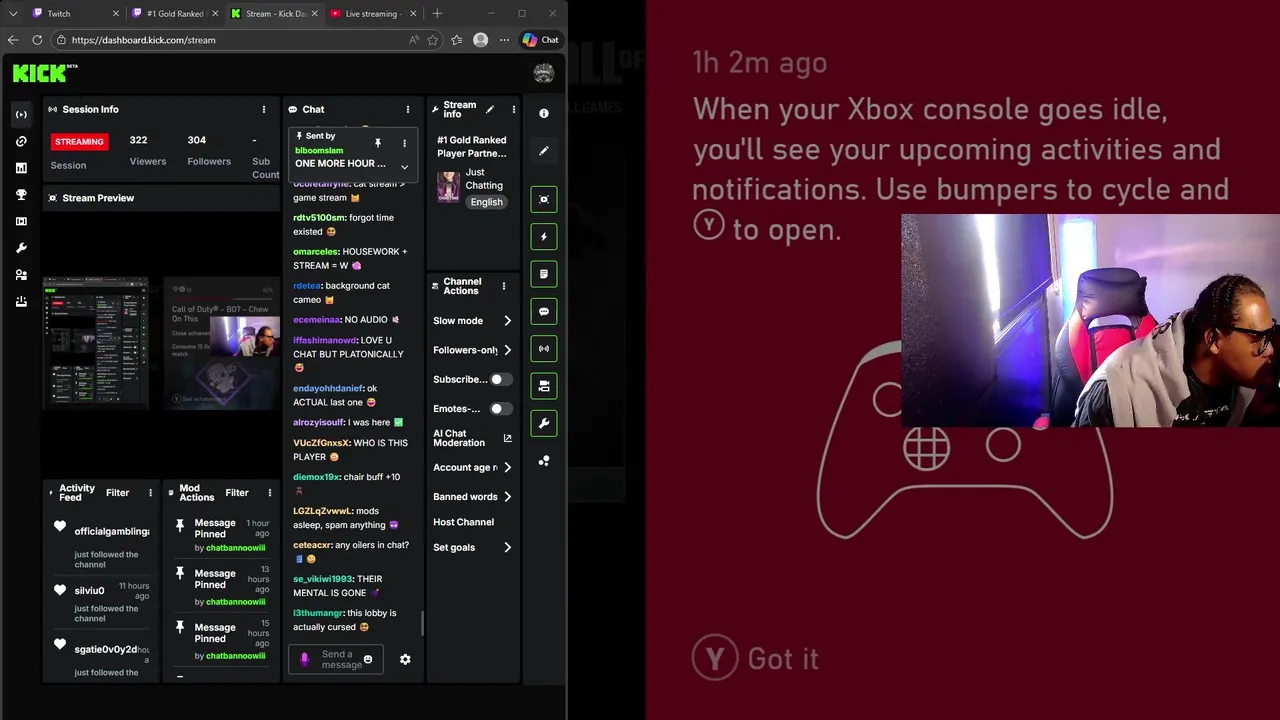The width and height of the screenshot is (1280, 720).
Task: Toggle Emotes-only chat switch
Action: pyautogui.click(x=501, y=408)
